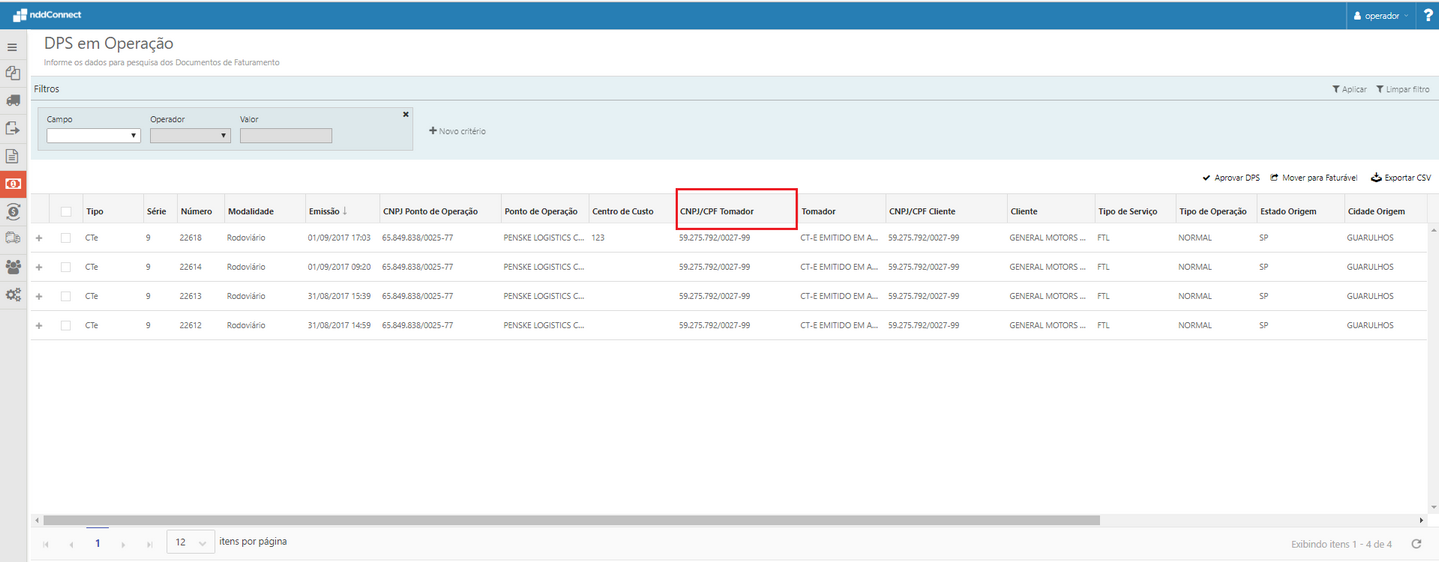
Task: Open the Campo dropdown
Action: 93,136
